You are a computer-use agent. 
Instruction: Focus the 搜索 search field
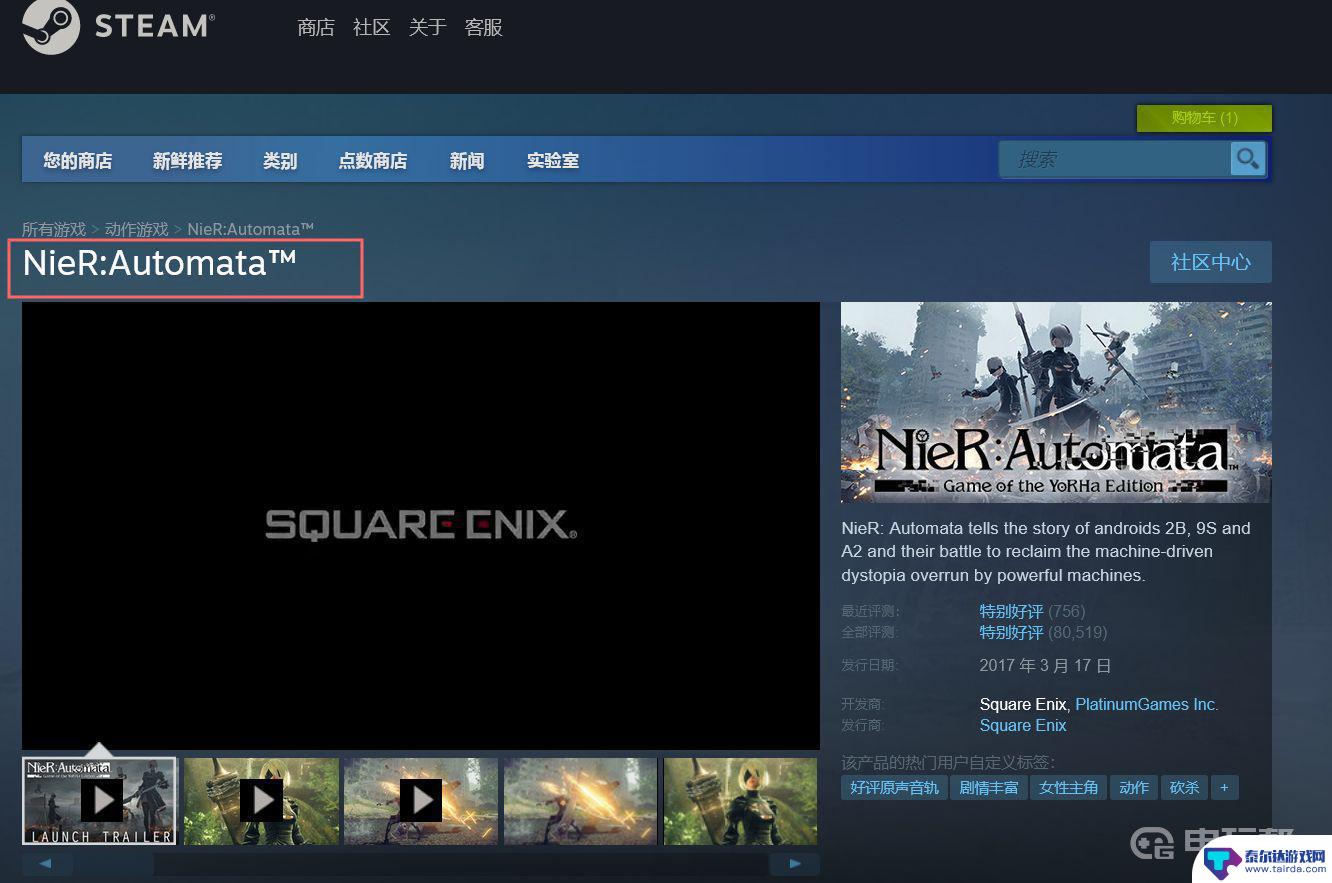(1115, 159)
